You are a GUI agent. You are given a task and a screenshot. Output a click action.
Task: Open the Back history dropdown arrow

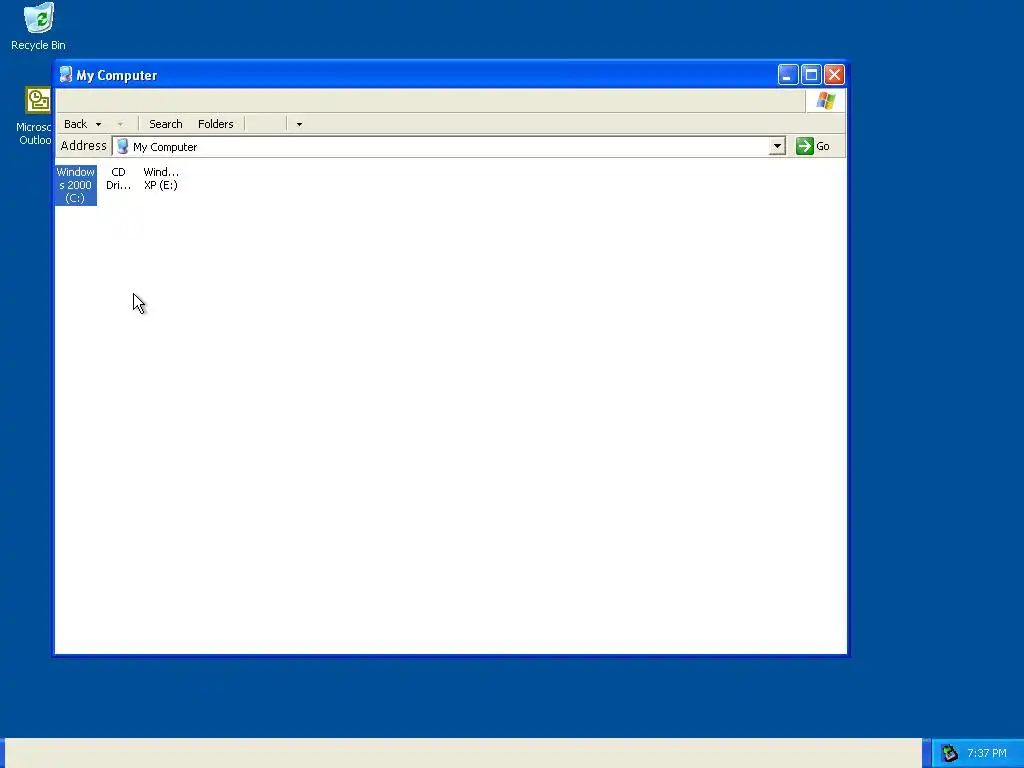99,124
